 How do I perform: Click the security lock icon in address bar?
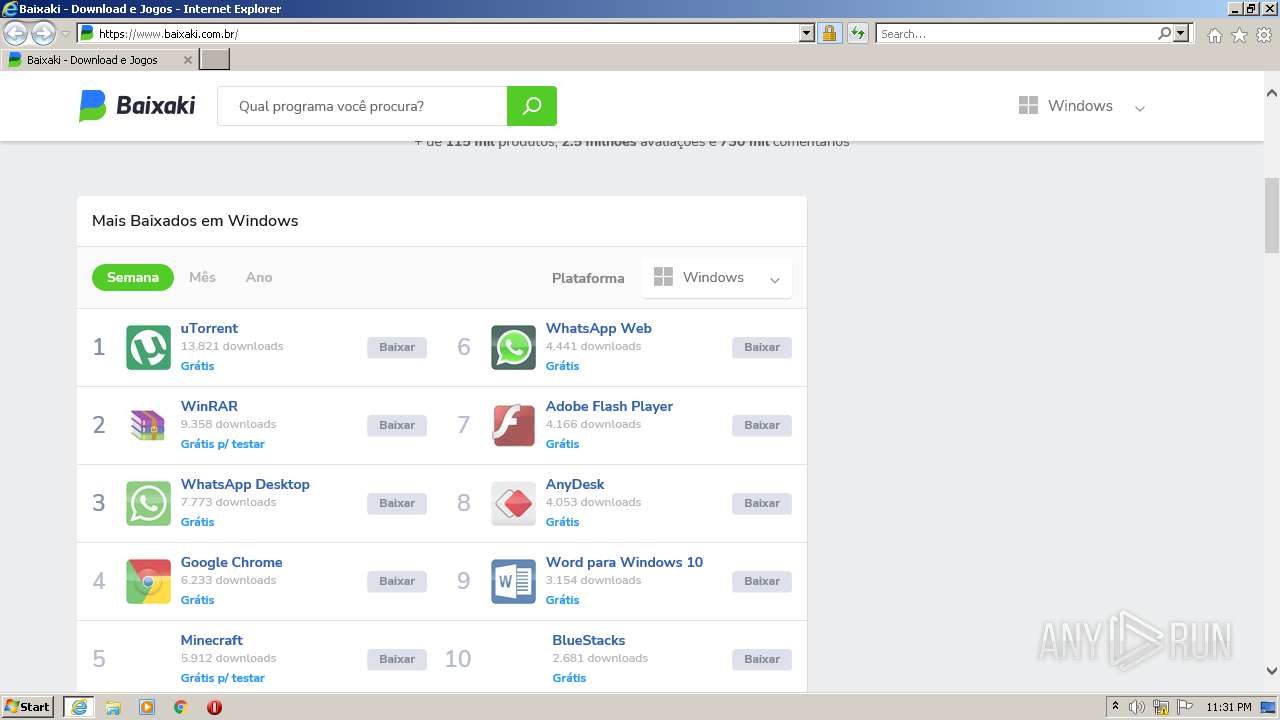click(829, 33)
